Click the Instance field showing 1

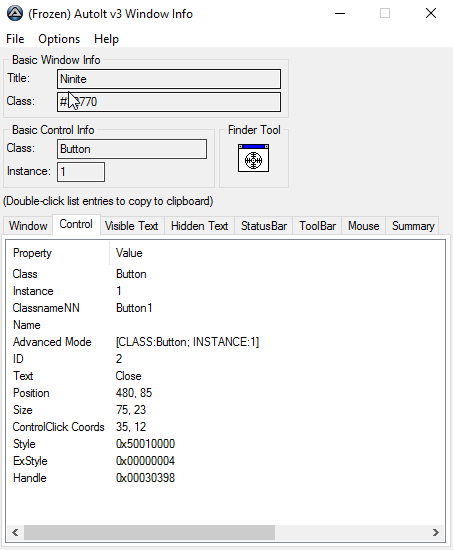tap(81, 172)
